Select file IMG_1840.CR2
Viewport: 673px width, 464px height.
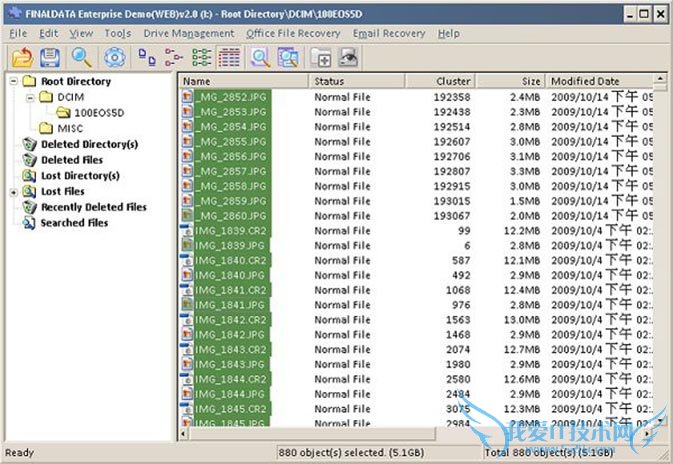pos(233,261)
